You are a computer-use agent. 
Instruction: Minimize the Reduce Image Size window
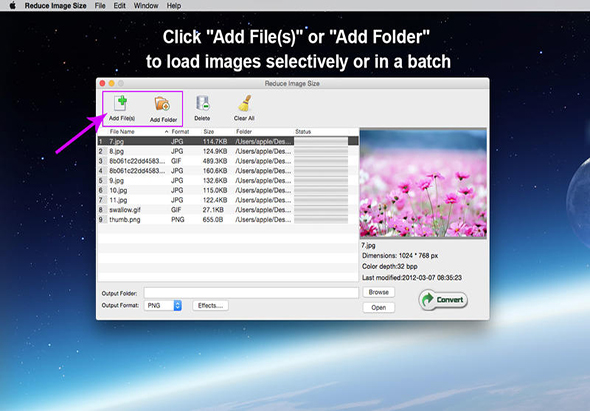pyautogui.click(x=112, y=83)
